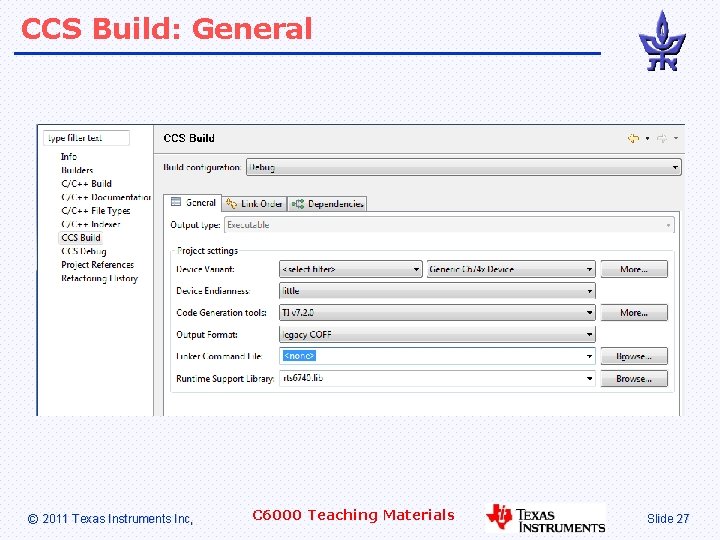720x540 pixels.
Task: Click More button beside Code Generation tools
Action: [634, 313]
